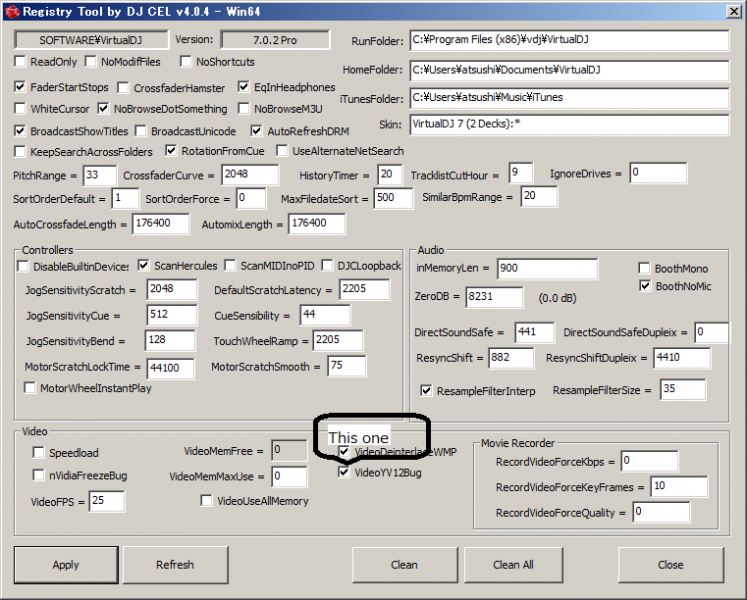
Task: Click the RunFolder path field
Action: [x=569, y=40]
